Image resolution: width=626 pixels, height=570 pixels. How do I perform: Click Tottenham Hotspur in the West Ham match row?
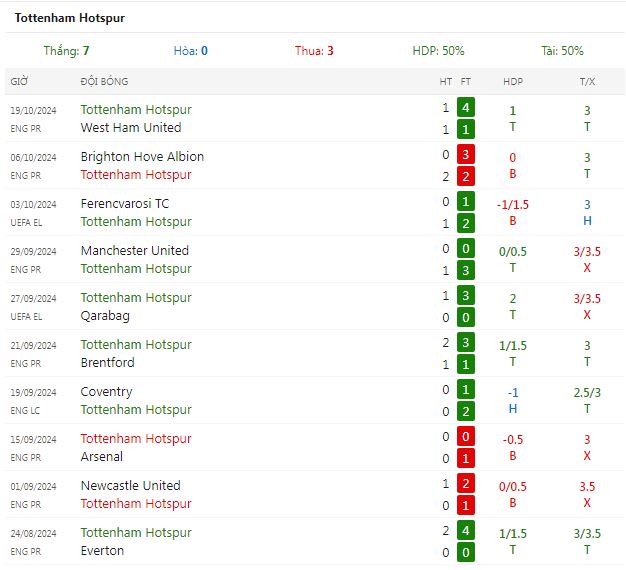136,110
